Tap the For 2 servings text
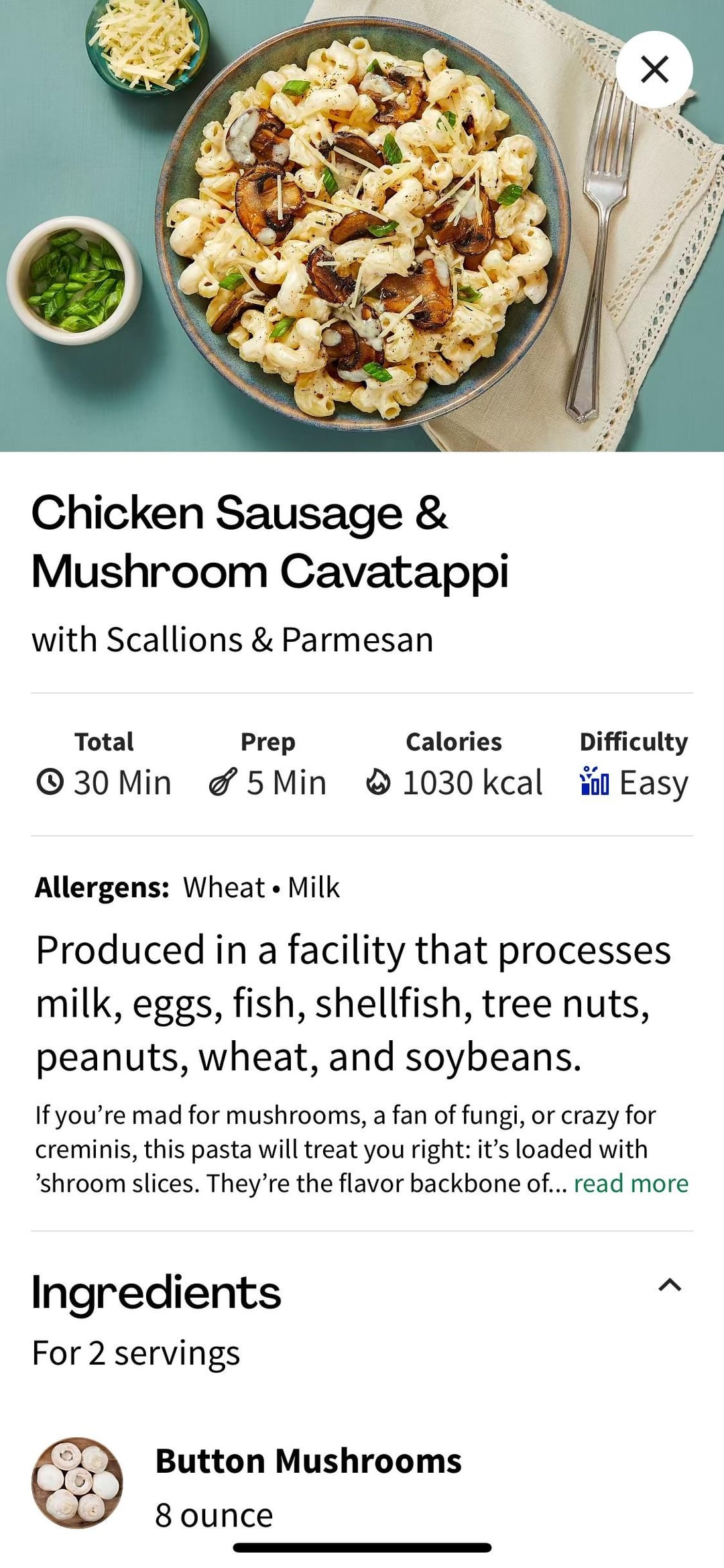The width and height of the screenshot is (724, 1568). click(136, 1353)
